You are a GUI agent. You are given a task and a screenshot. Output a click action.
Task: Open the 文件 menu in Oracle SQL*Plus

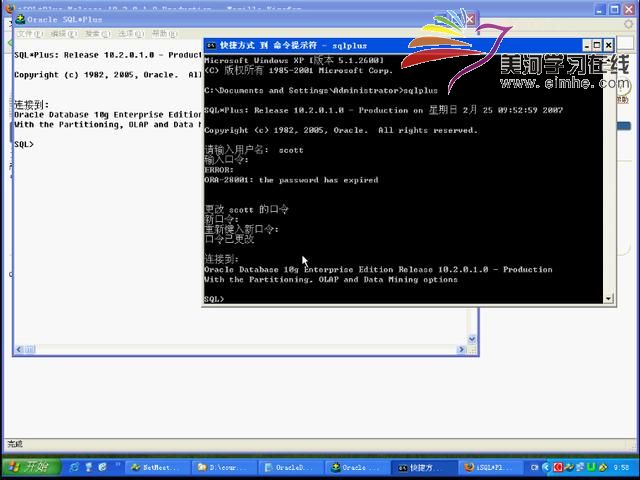(30, 34)
